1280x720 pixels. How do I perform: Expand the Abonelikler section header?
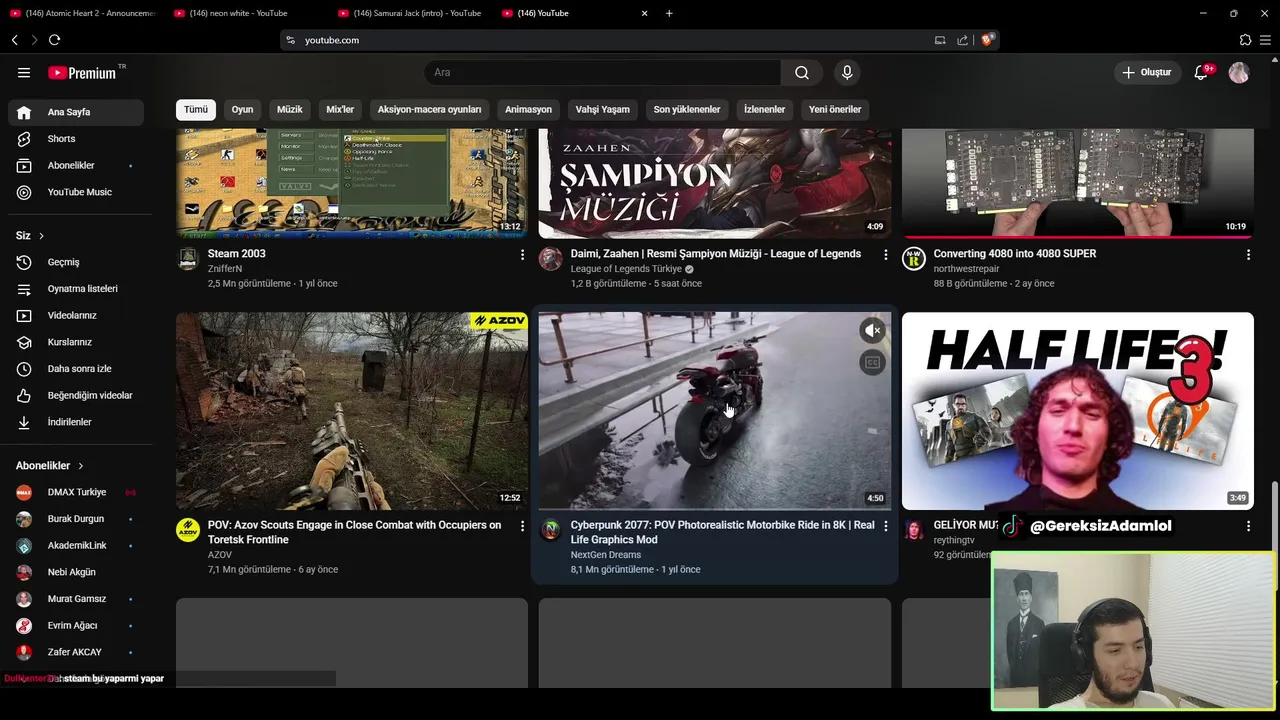click(50, 466)
